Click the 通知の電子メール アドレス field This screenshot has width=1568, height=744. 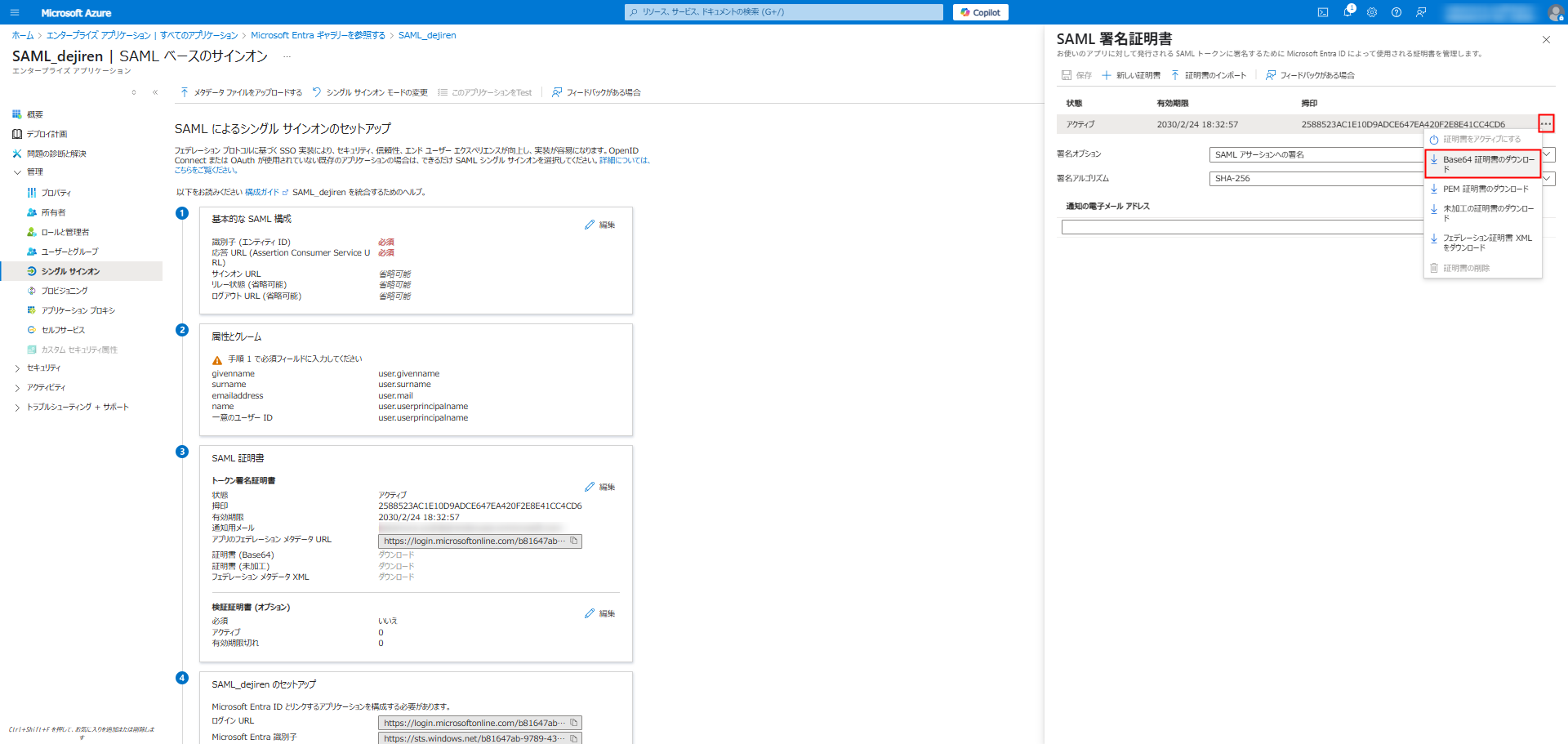(1243, 227)
